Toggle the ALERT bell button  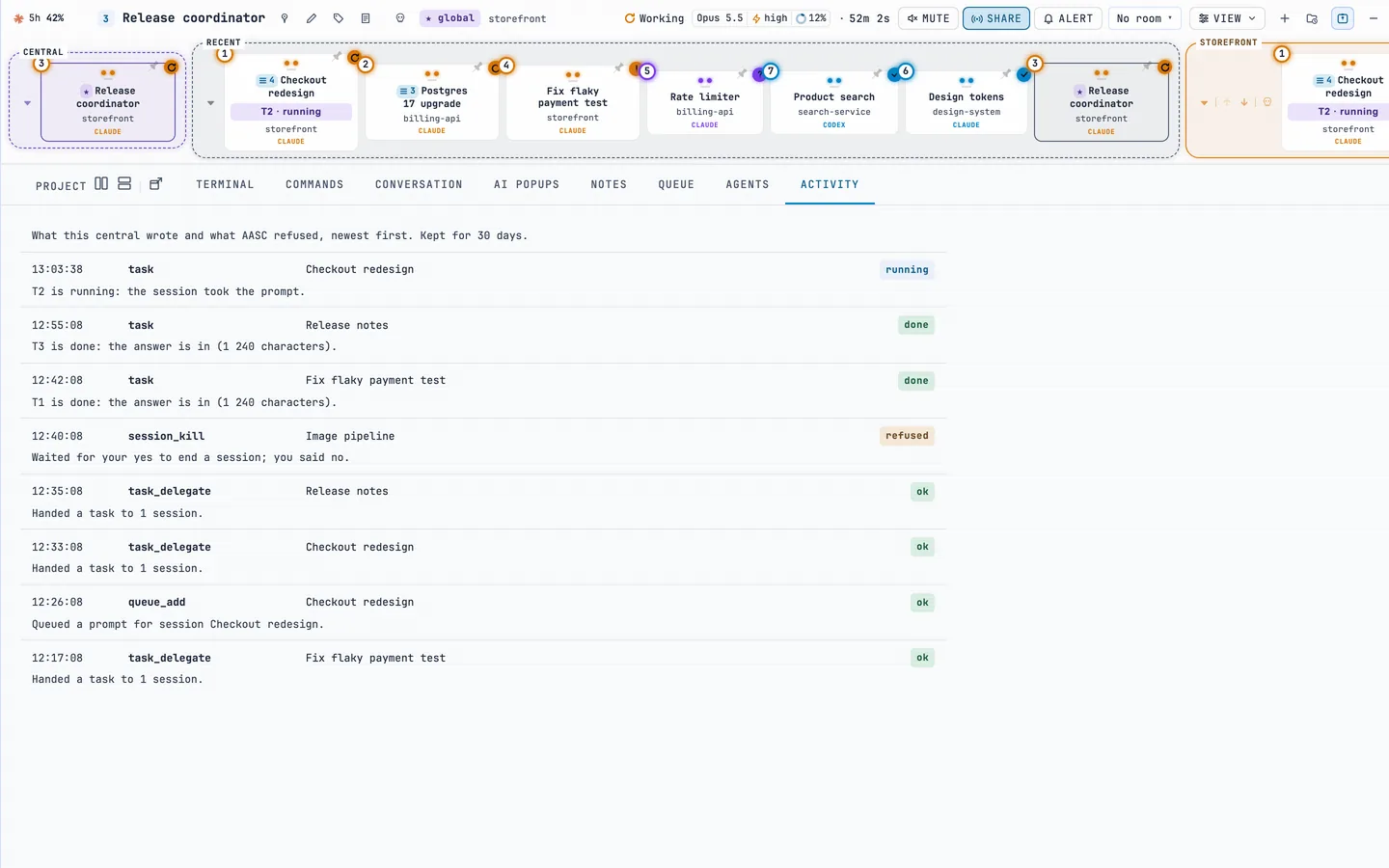1068,18
